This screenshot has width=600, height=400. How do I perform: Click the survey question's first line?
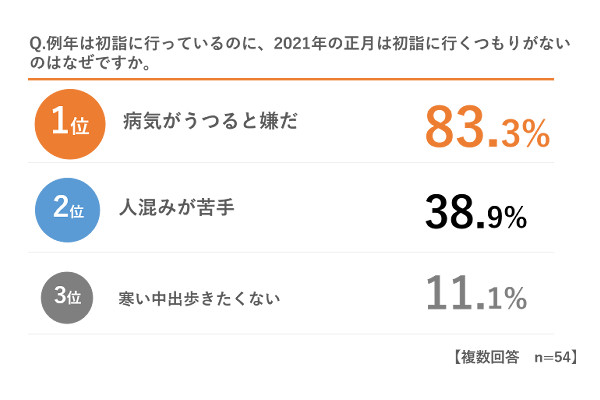pyautogui.click(x=300, y=43)
